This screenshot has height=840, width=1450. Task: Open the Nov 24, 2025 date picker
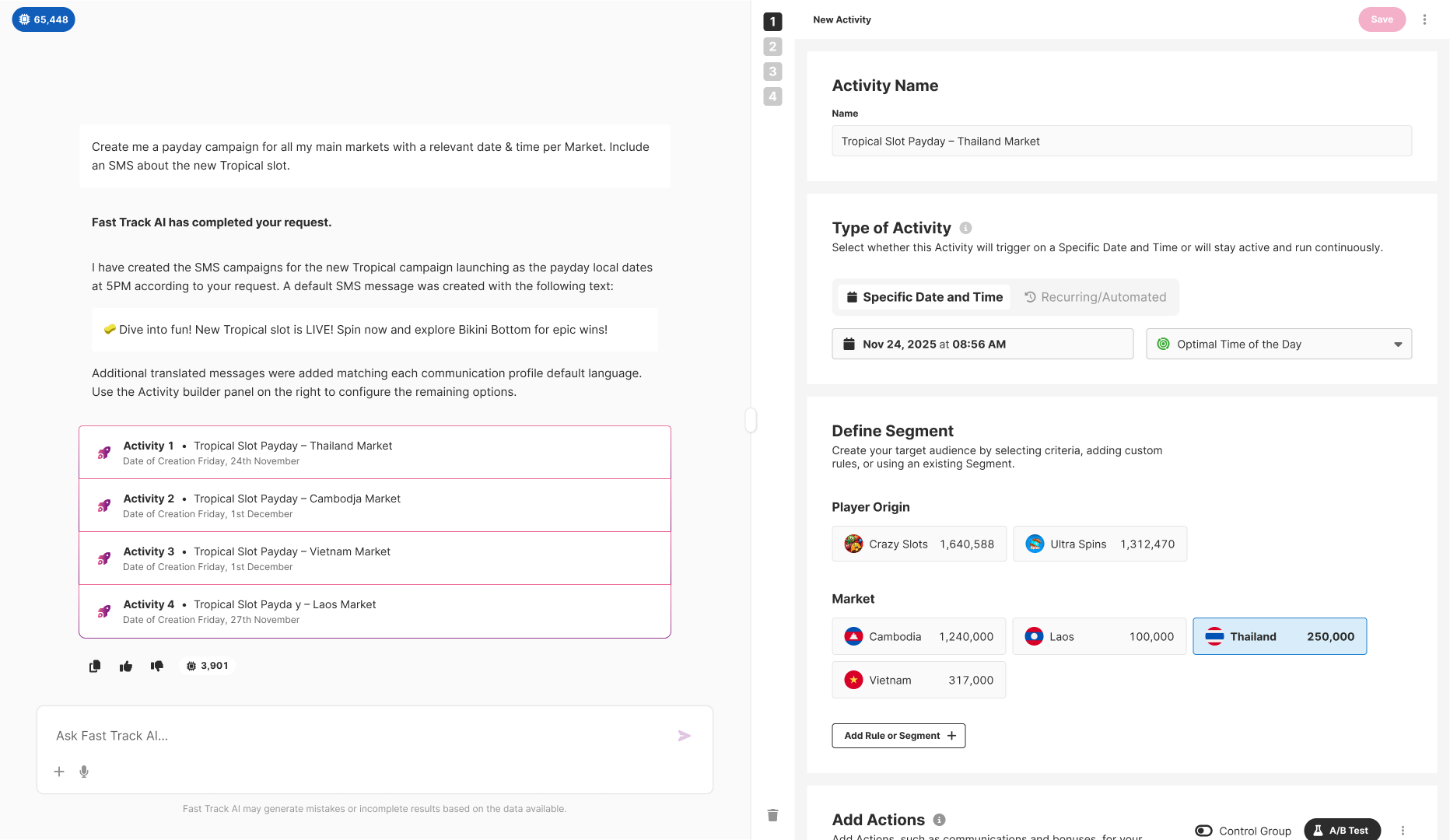pyautogui.click(x=982, y=344)
